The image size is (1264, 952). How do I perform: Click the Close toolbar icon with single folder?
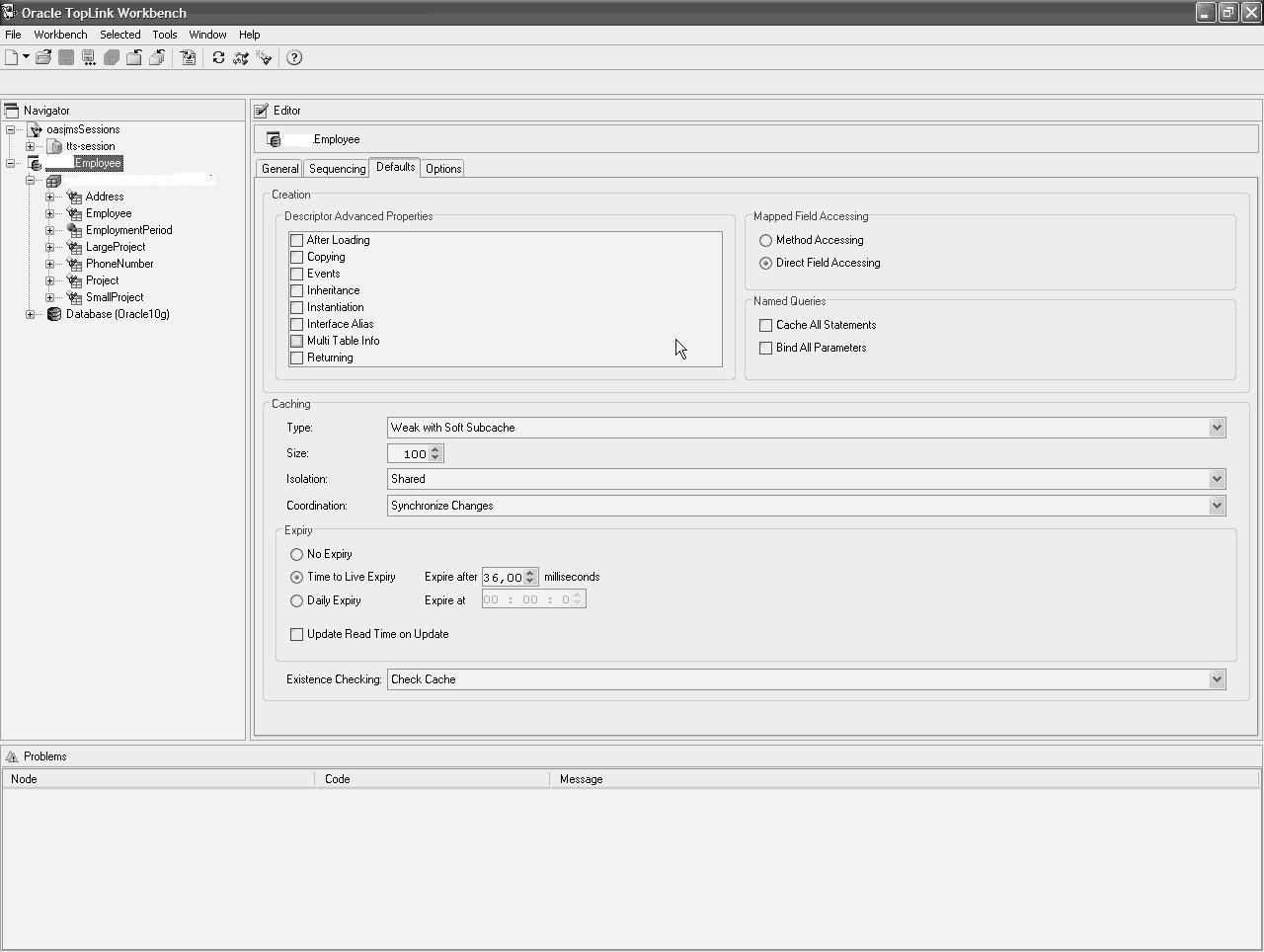(134, 57)
